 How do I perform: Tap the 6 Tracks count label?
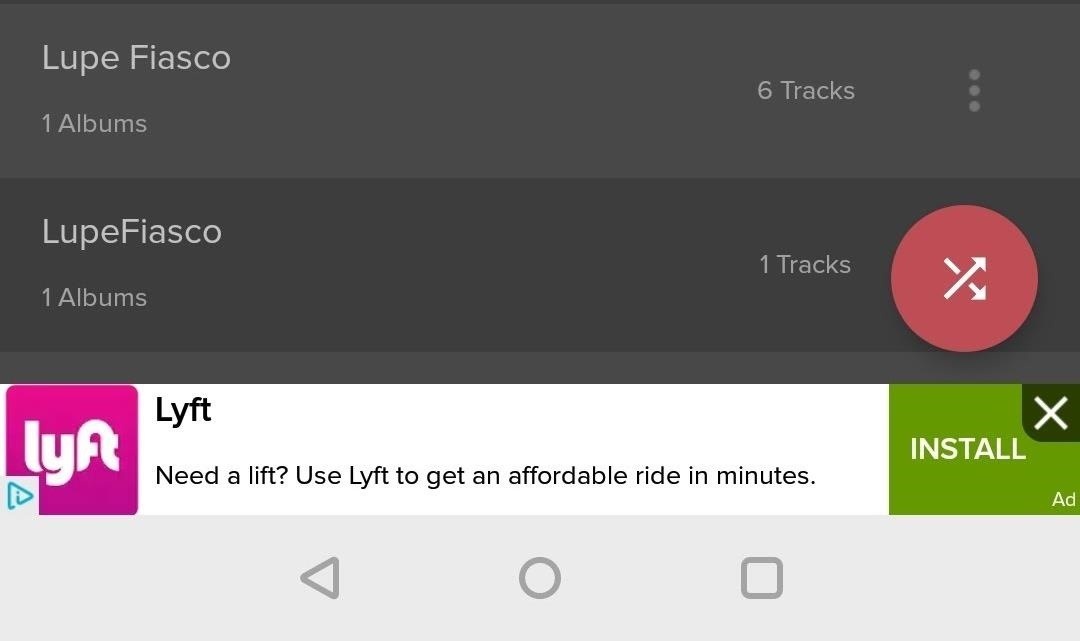coord(806,91)
